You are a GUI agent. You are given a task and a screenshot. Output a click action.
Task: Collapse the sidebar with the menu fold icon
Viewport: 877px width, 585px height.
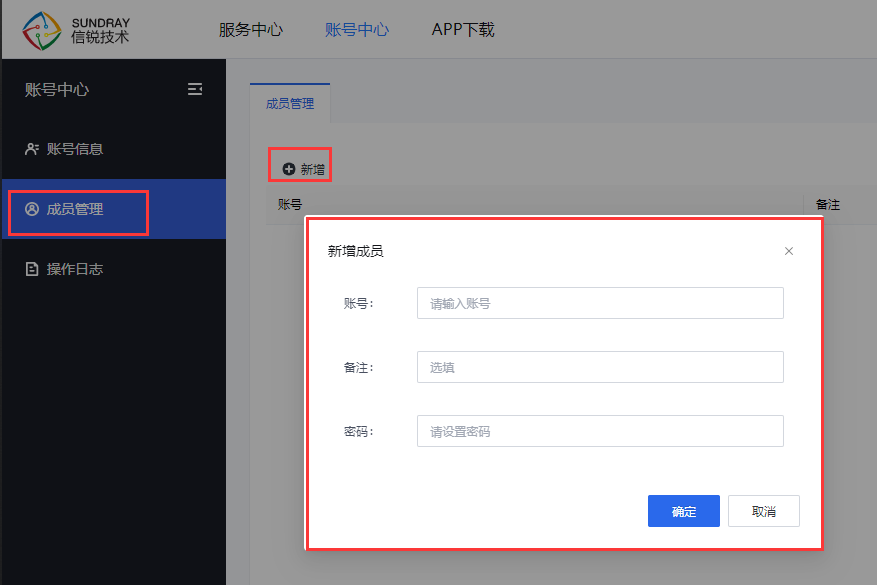pos(195,89)
